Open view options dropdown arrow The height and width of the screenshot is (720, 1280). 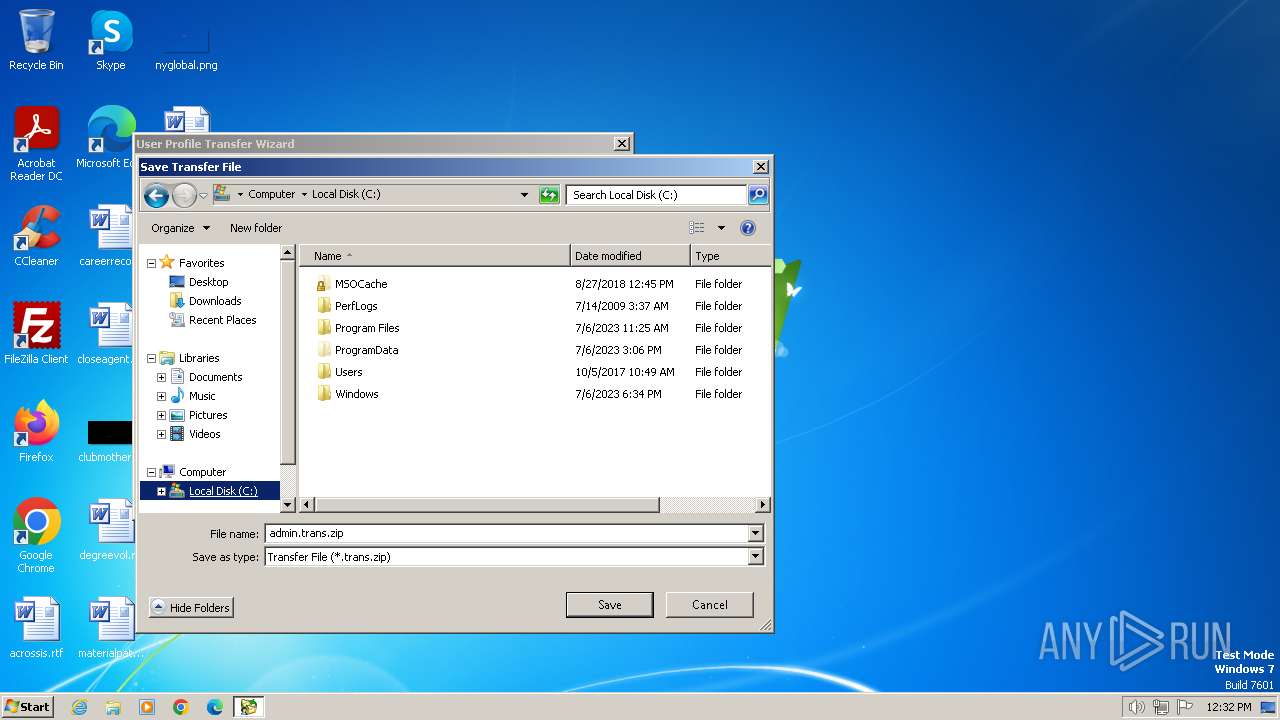click(721, 228)
